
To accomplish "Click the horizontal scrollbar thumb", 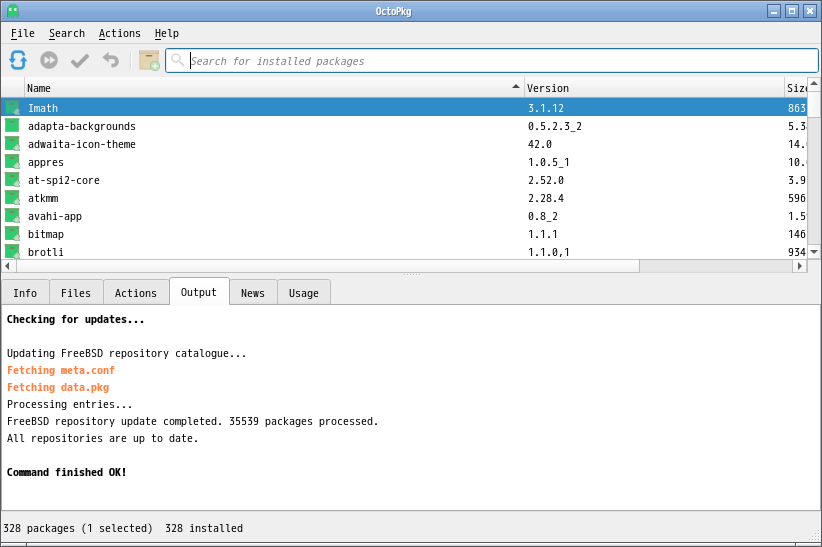I will 328,266.
